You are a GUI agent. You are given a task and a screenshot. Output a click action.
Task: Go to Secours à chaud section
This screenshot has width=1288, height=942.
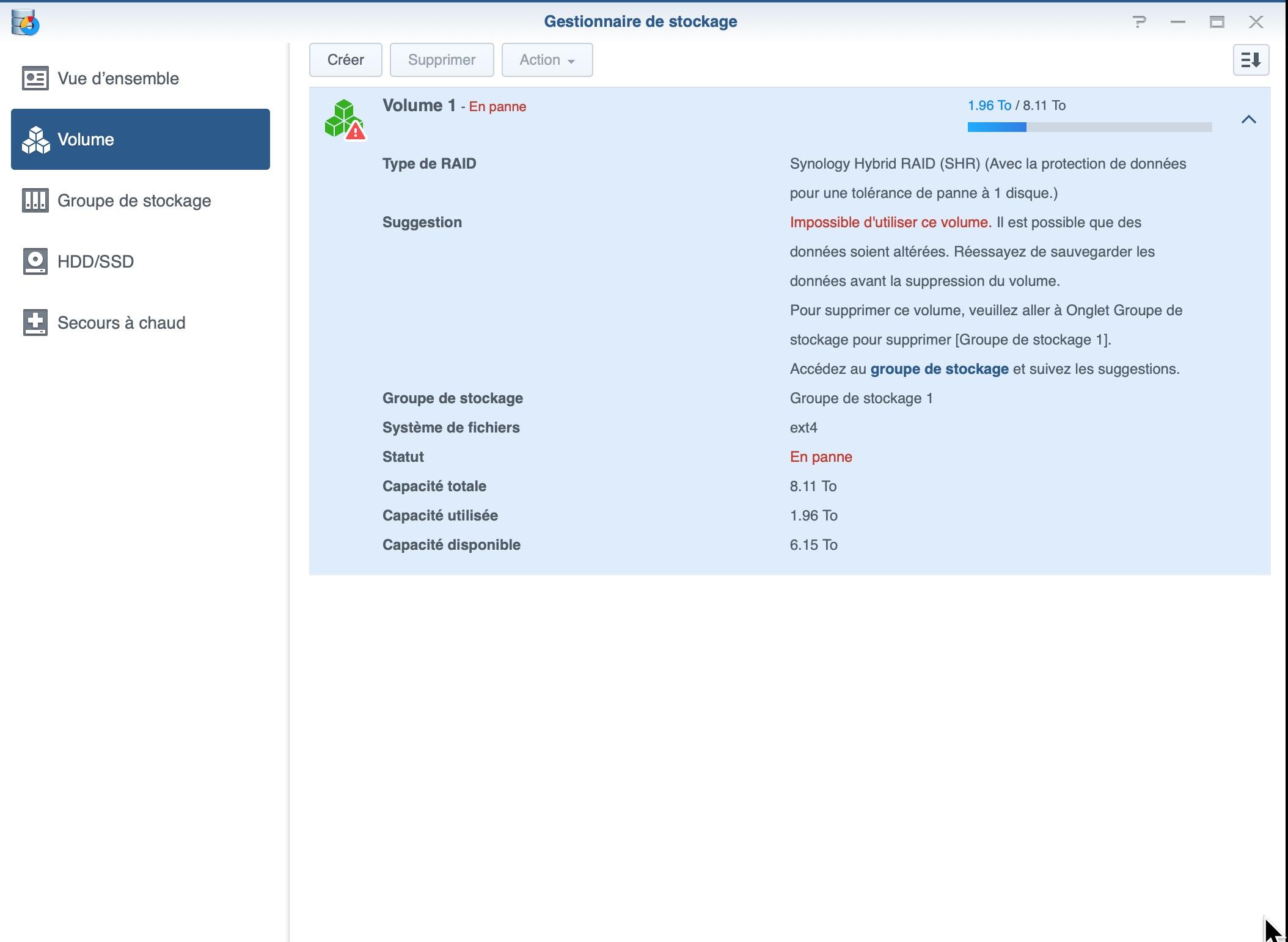coord(121,323)
